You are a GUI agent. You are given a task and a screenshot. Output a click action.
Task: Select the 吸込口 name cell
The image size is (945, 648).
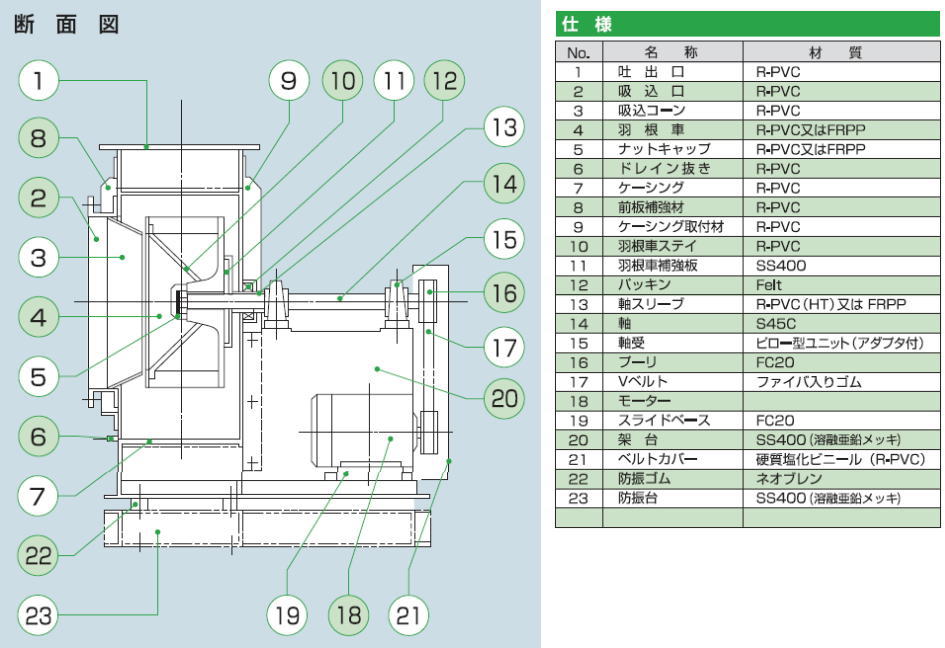click(x=673, y=92)
